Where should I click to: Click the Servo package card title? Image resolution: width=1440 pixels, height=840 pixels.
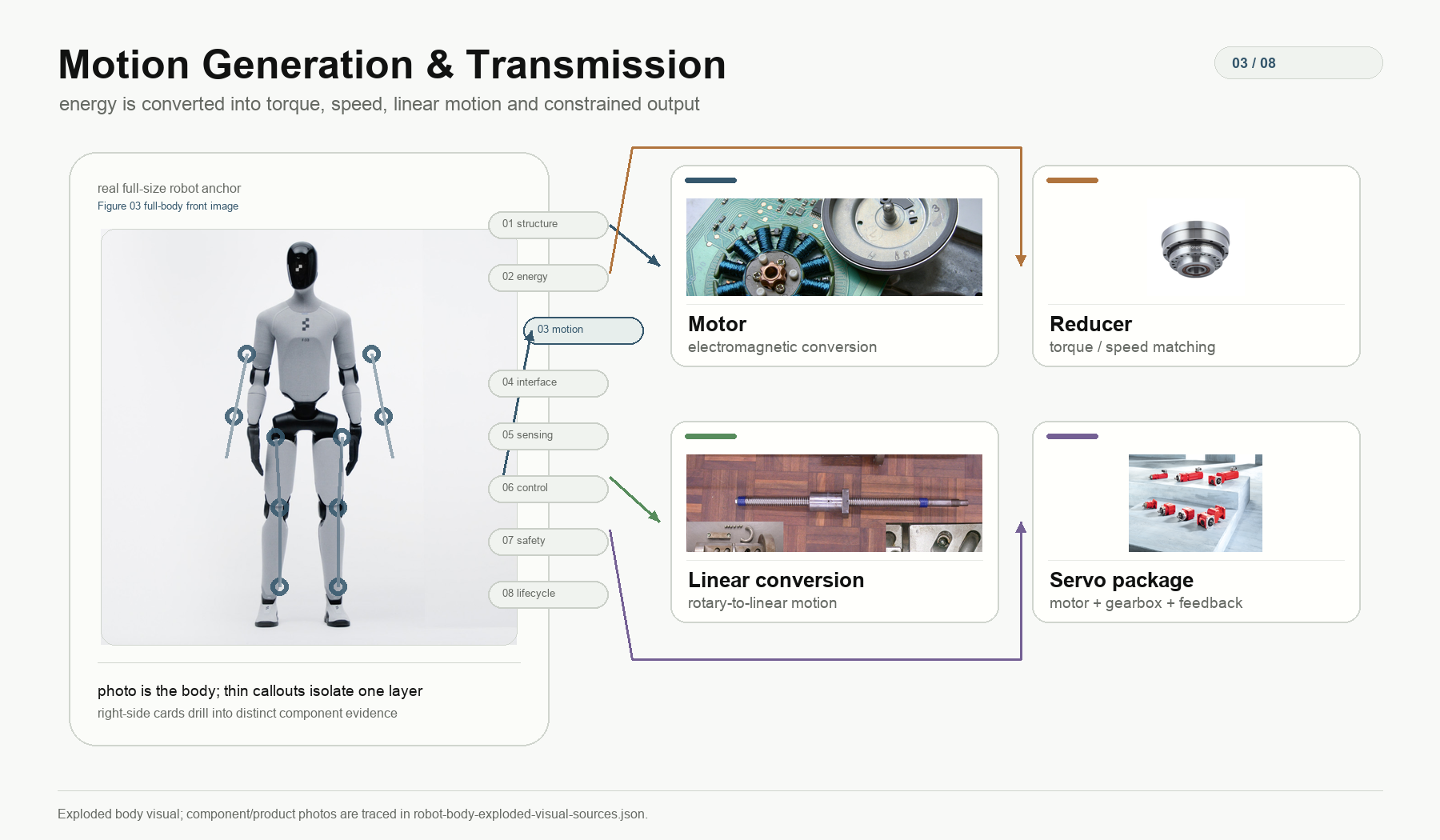(1121, 580)
